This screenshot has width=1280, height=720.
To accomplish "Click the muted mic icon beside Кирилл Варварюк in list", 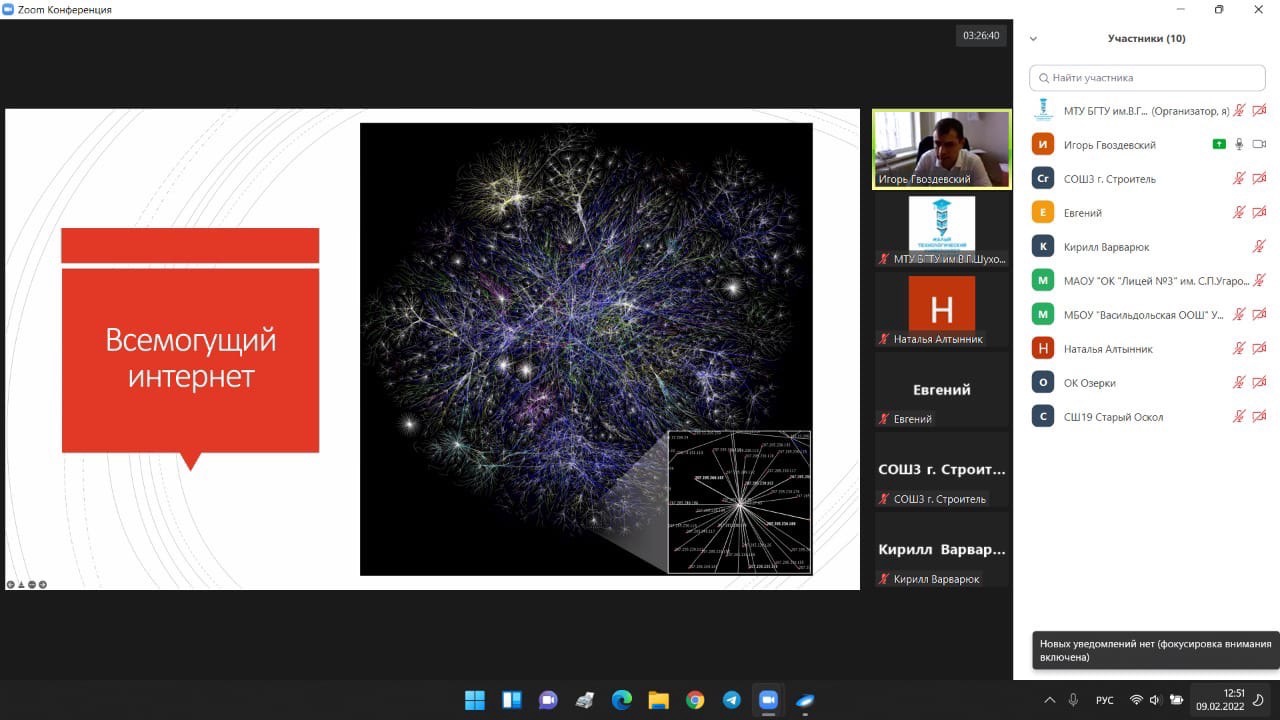I will point(1259,246).
